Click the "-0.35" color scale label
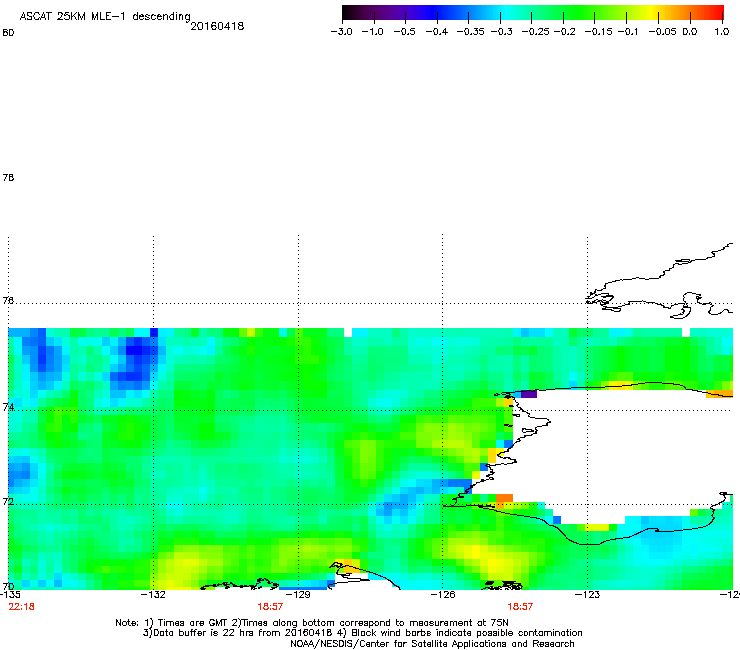Screen dimensions: 740x650 click(471, 32)
